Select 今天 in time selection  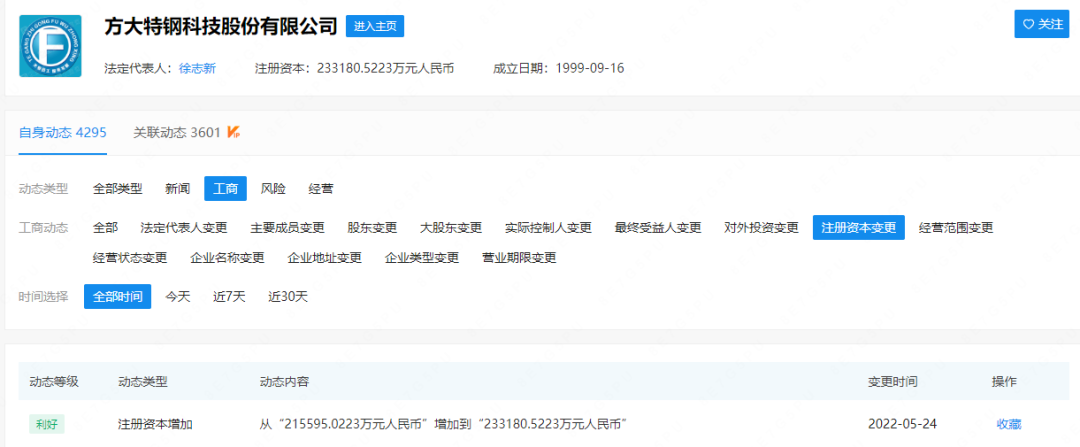[178, 296]
